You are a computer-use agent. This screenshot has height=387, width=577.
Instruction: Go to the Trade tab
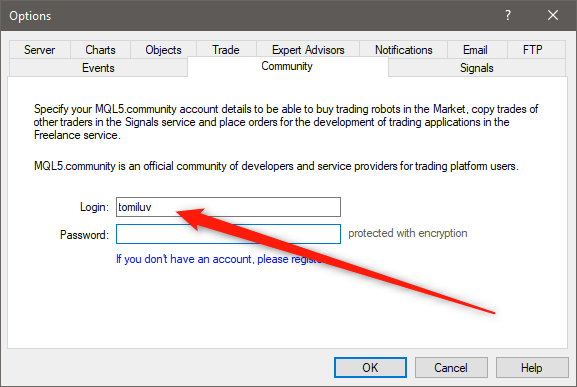pos(226,50)
